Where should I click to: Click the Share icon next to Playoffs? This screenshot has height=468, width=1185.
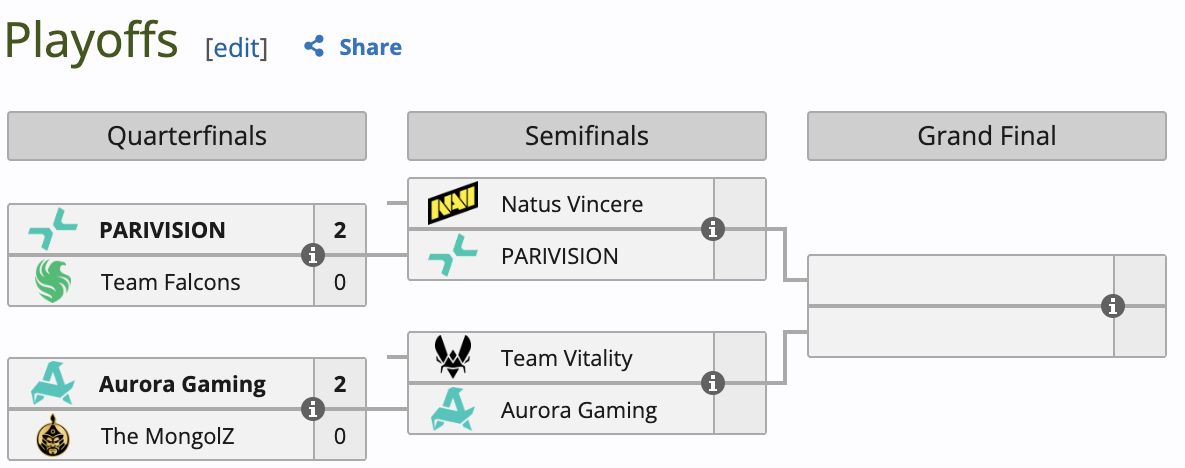point(314,47)
